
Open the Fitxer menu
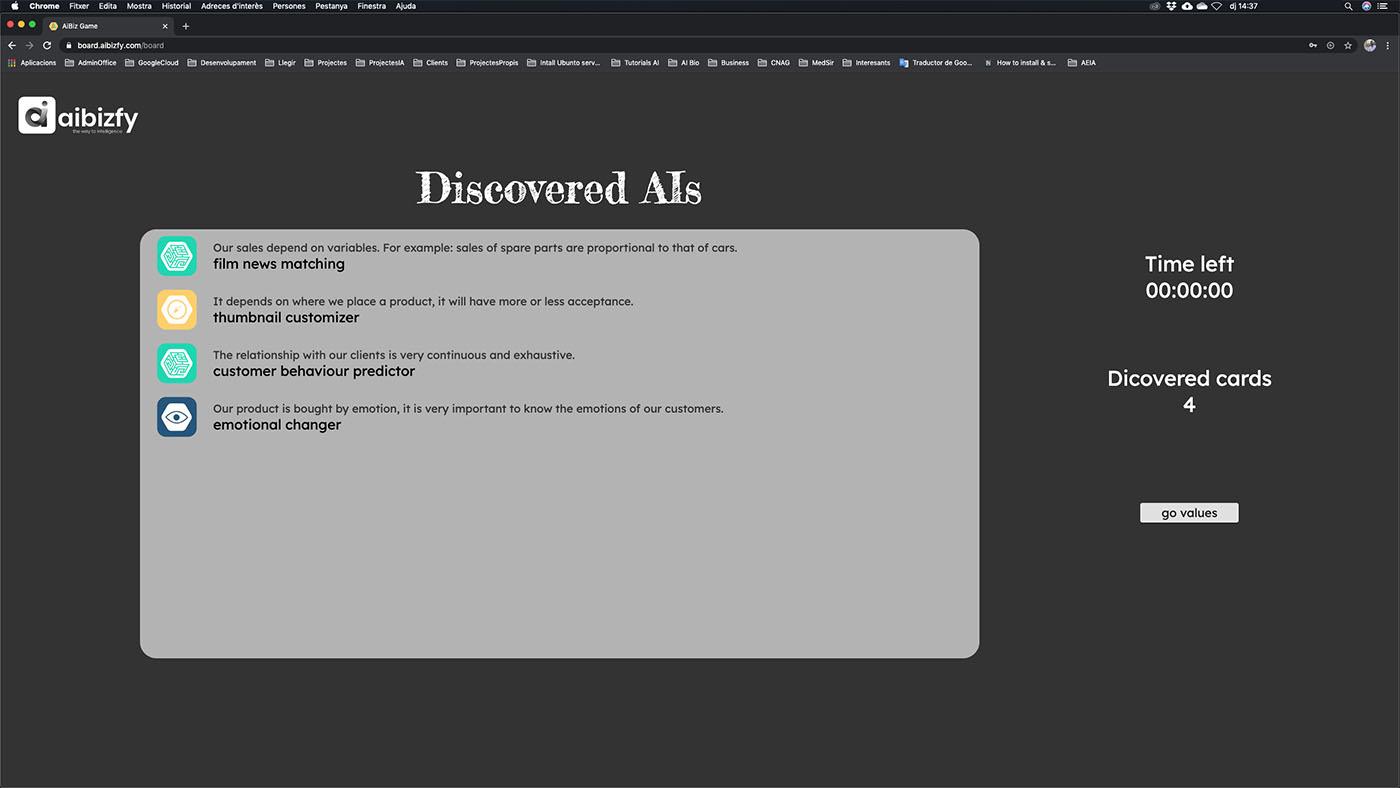coord(79,6)
